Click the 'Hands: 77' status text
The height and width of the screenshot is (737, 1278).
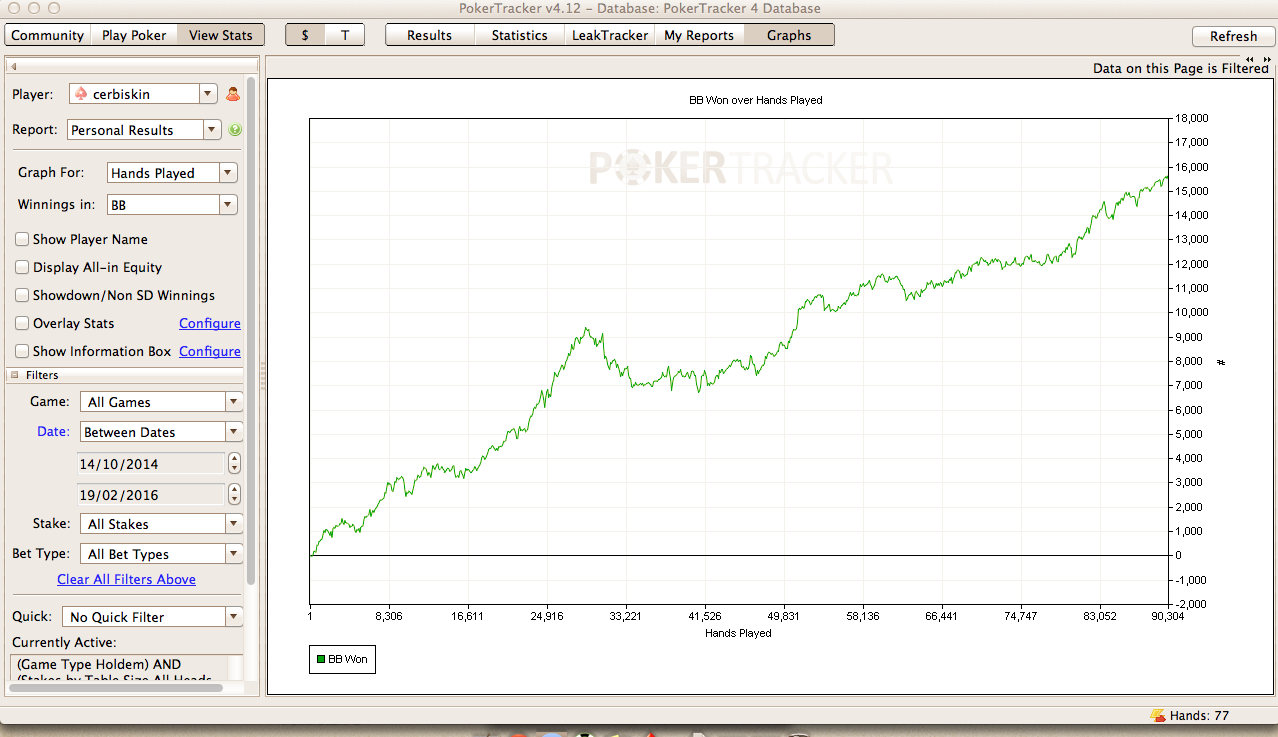[1199, 715]
